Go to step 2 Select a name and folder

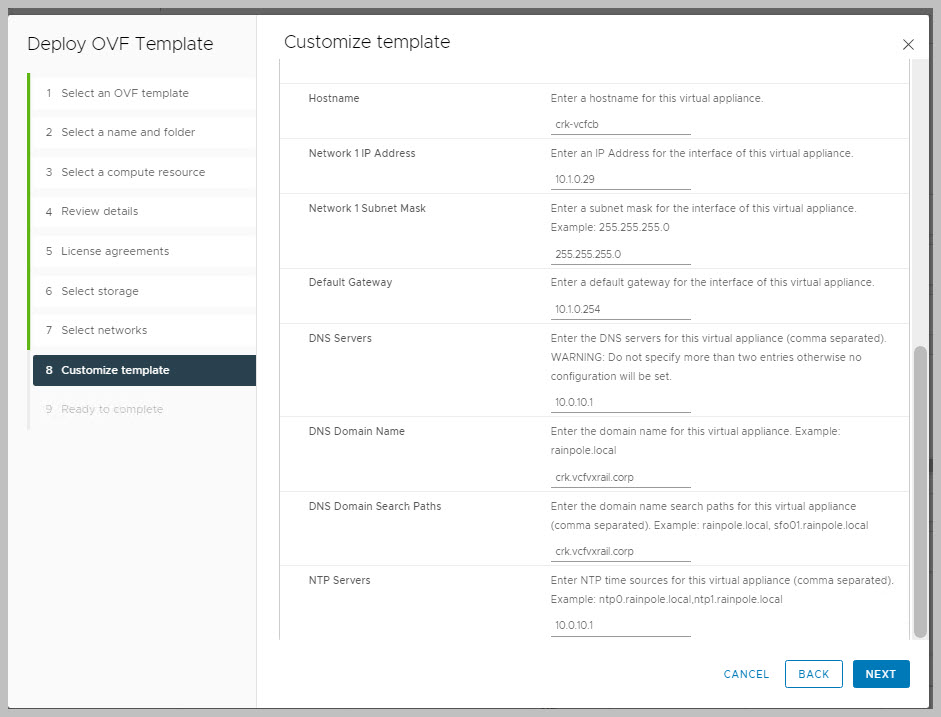pos(127,132)
